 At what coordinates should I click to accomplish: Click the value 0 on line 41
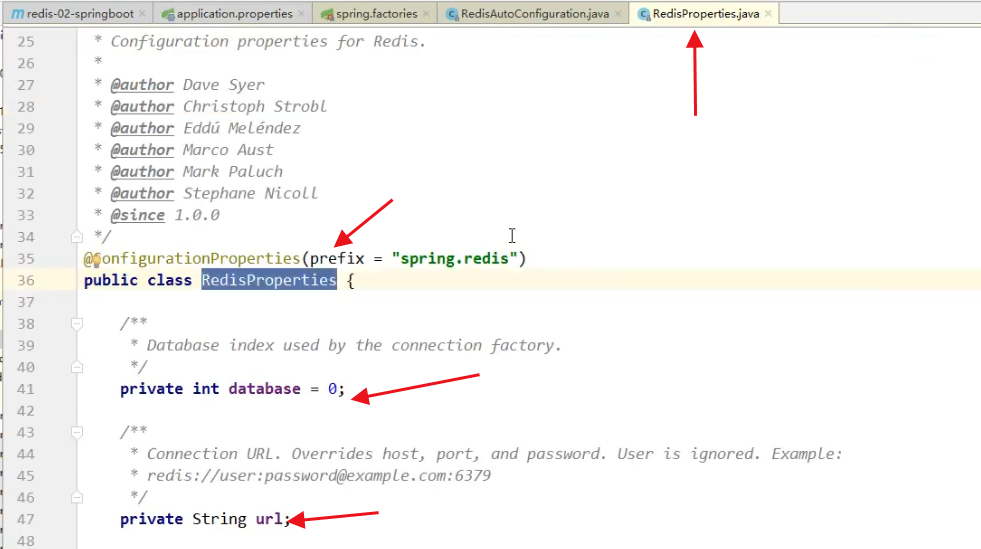click(332, 389)
